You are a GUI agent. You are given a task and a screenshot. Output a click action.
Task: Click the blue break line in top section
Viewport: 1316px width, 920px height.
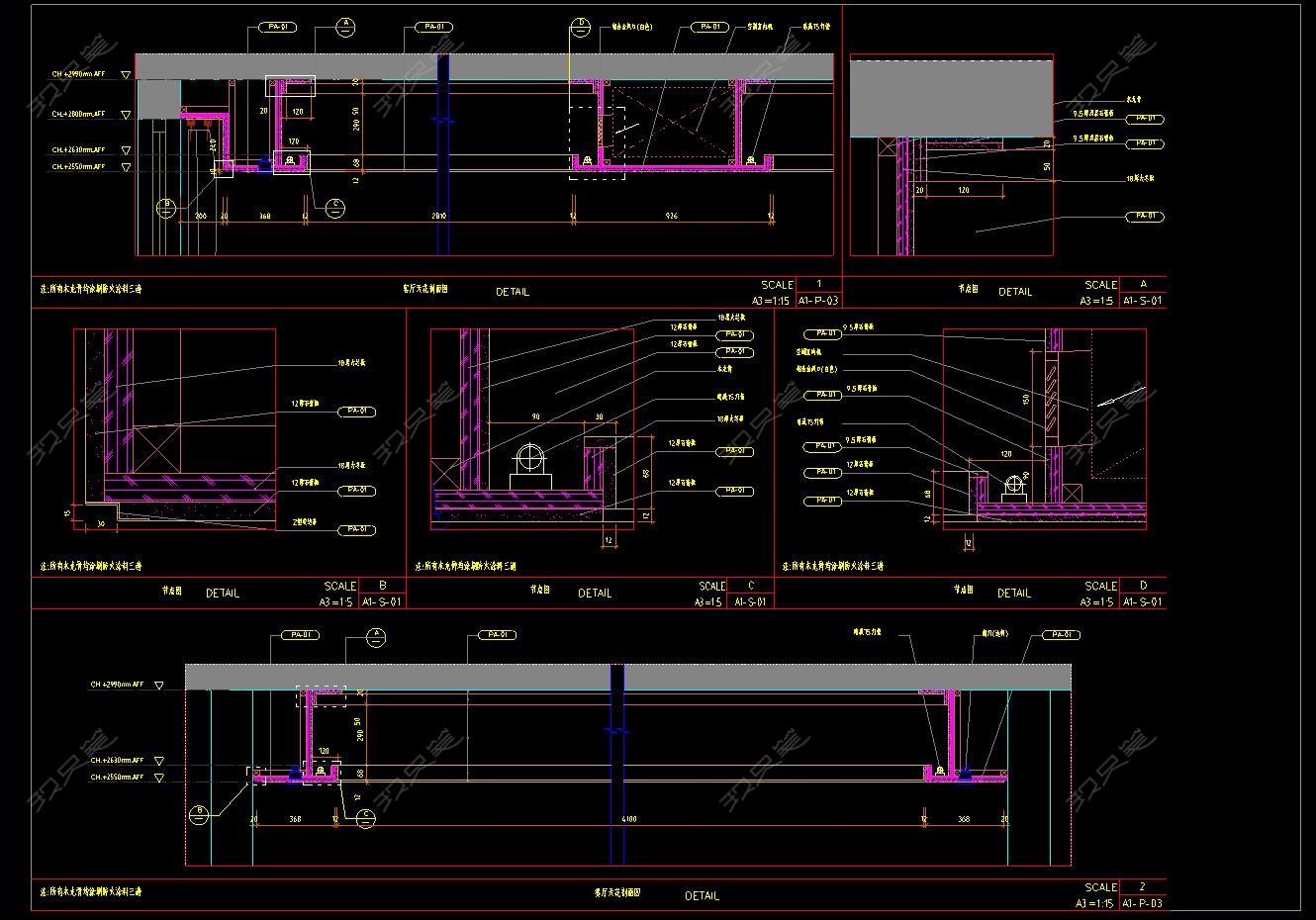(x=443, y=122)
